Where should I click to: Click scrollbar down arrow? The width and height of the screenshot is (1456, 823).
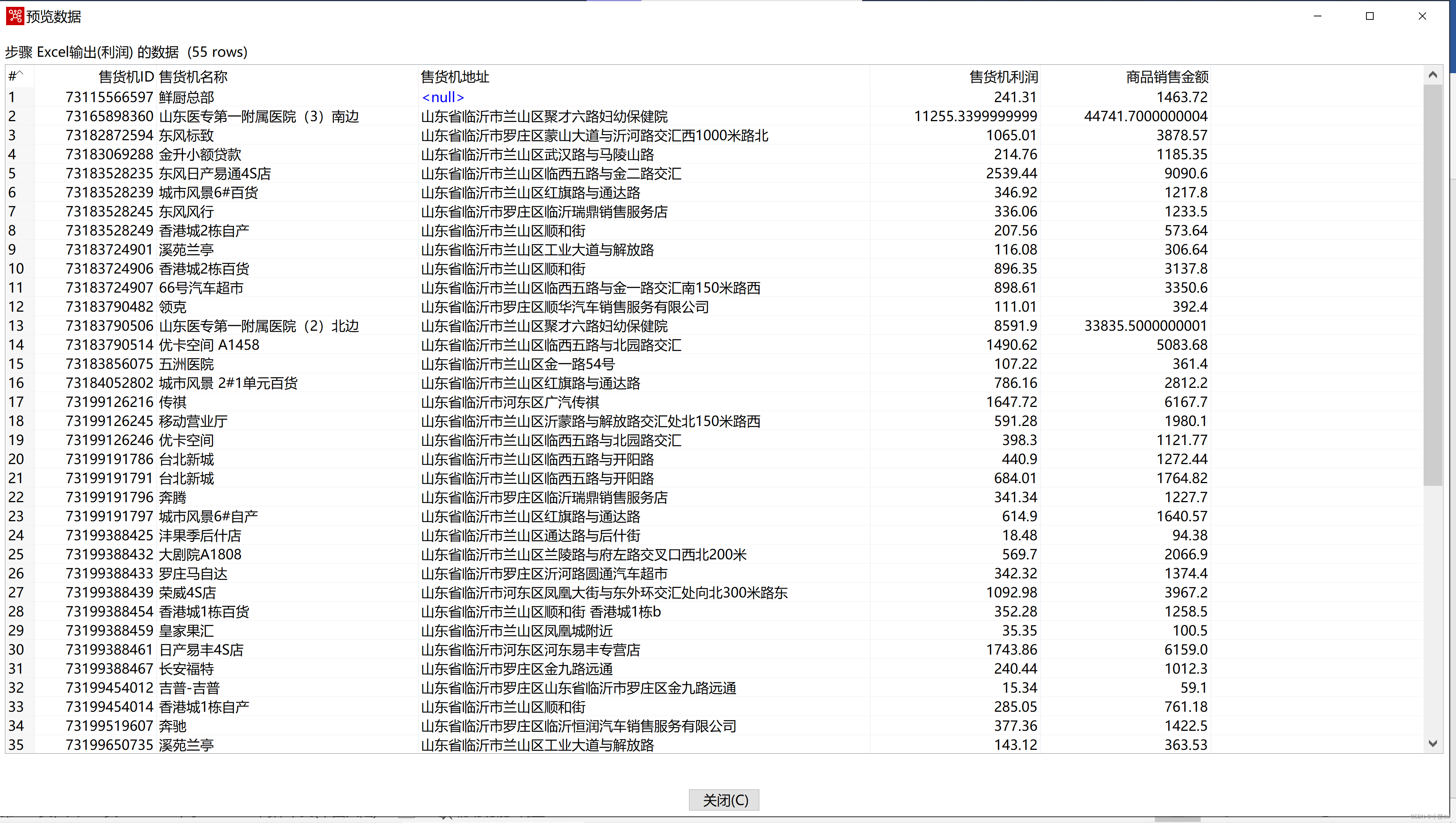1432,743
